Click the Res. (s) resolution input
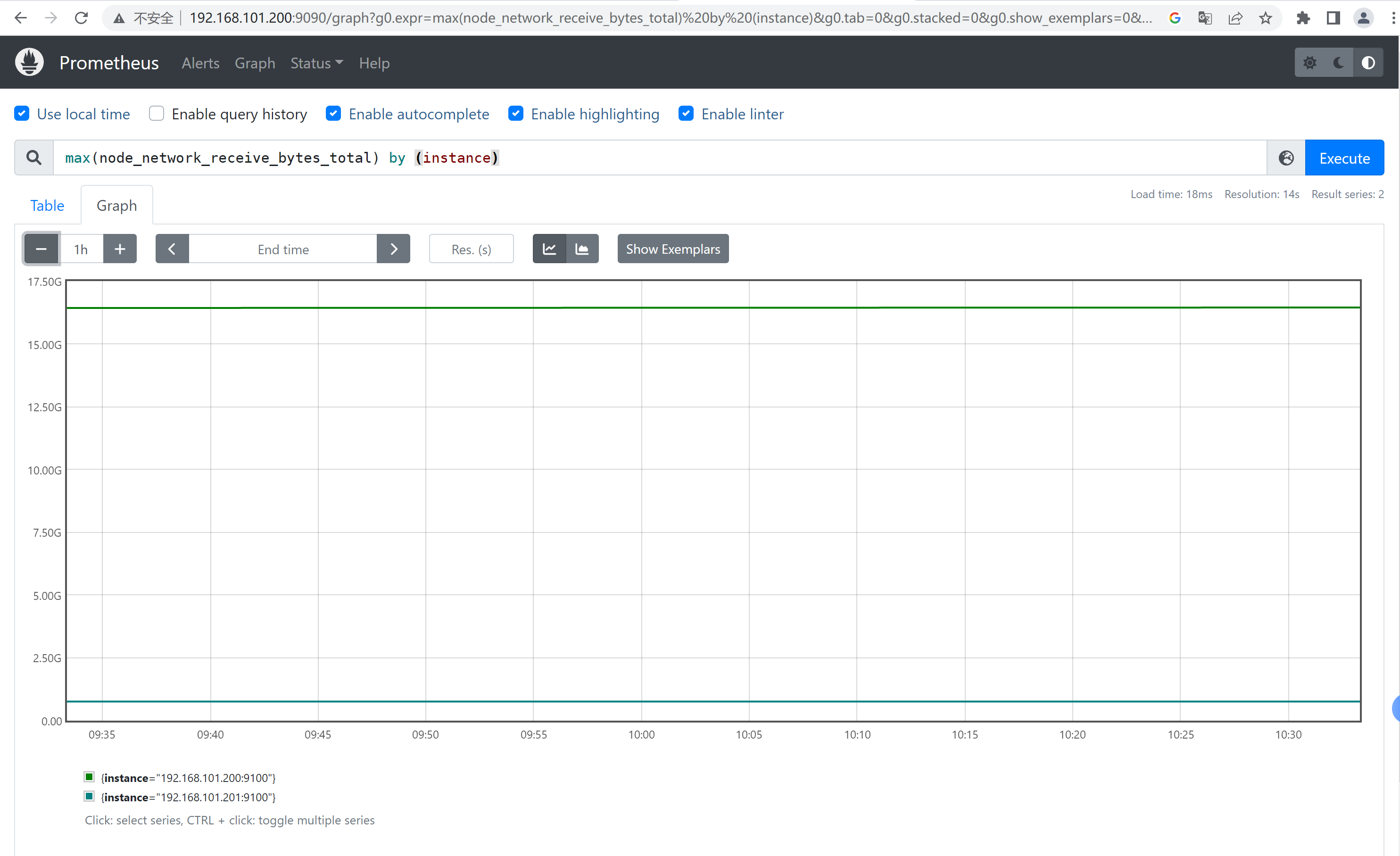1400x856 pixels. coord(472,249)
